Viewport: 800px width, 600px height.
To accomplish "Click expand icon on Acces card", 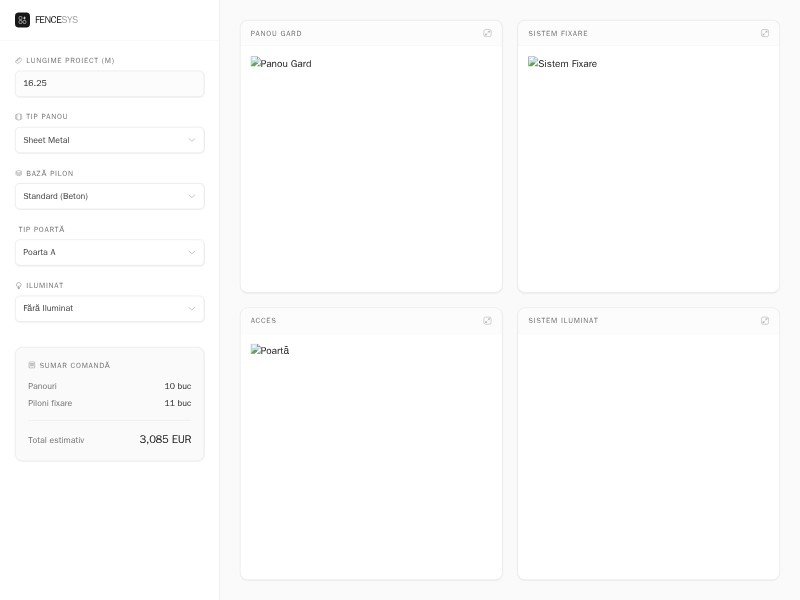I will (x=487, y=321).
